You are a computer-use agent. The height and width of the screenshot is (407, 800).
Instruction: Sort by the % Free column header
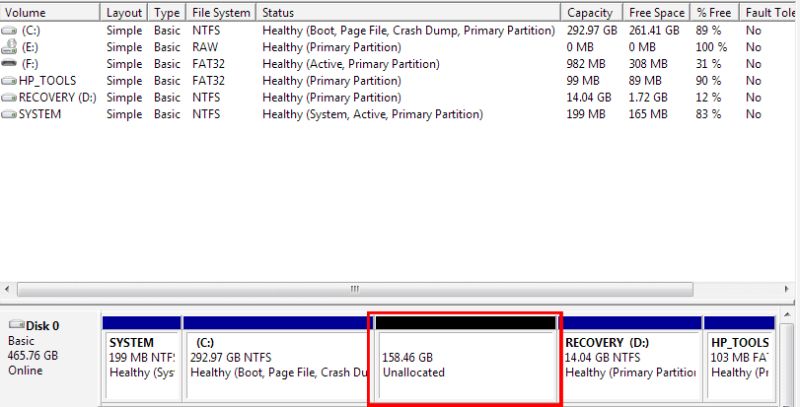pos(715,12)
